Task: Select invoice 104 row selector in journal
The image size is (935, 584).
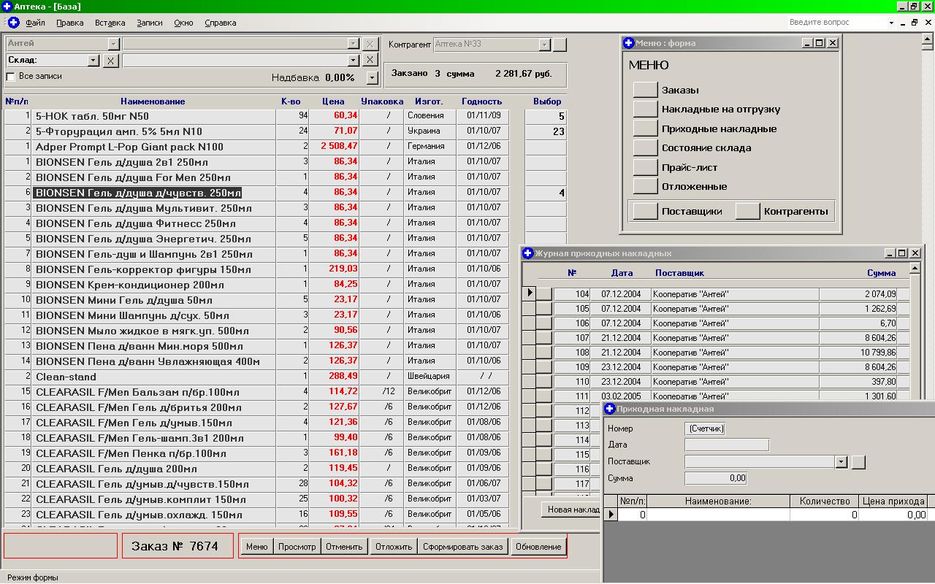Action: click(x=530, y=293)
